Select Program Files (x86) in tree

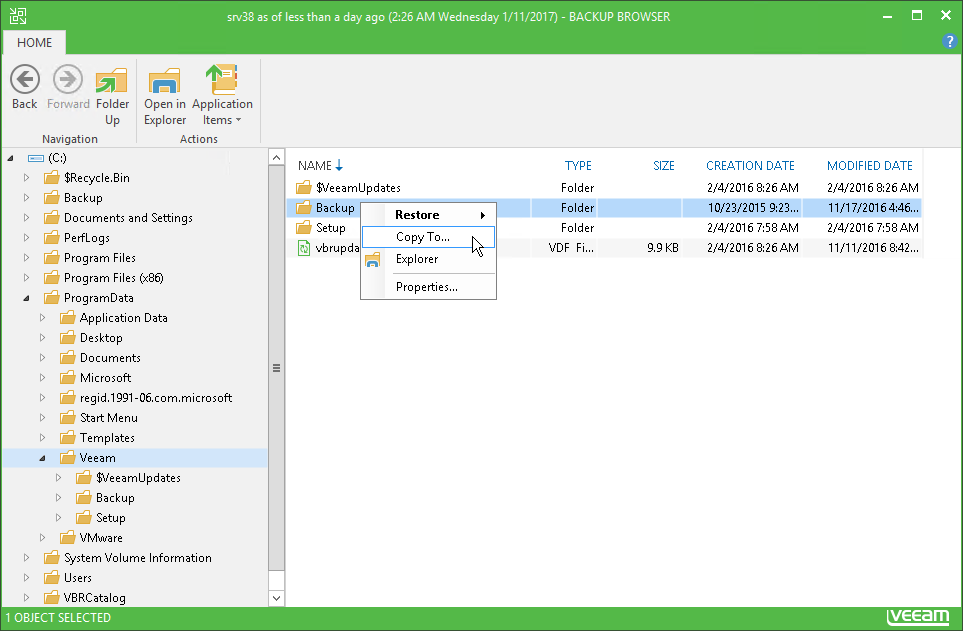pyautogui.click(x=114, y=278)
